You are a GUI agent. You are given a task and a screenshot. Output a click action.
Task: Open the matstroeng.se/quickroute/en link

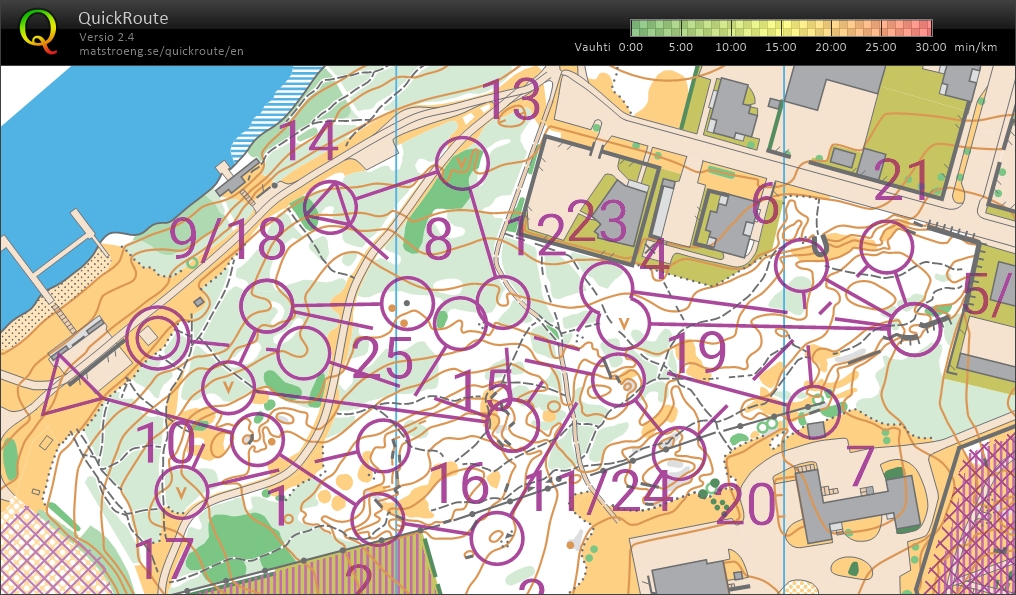click(161, 51)
